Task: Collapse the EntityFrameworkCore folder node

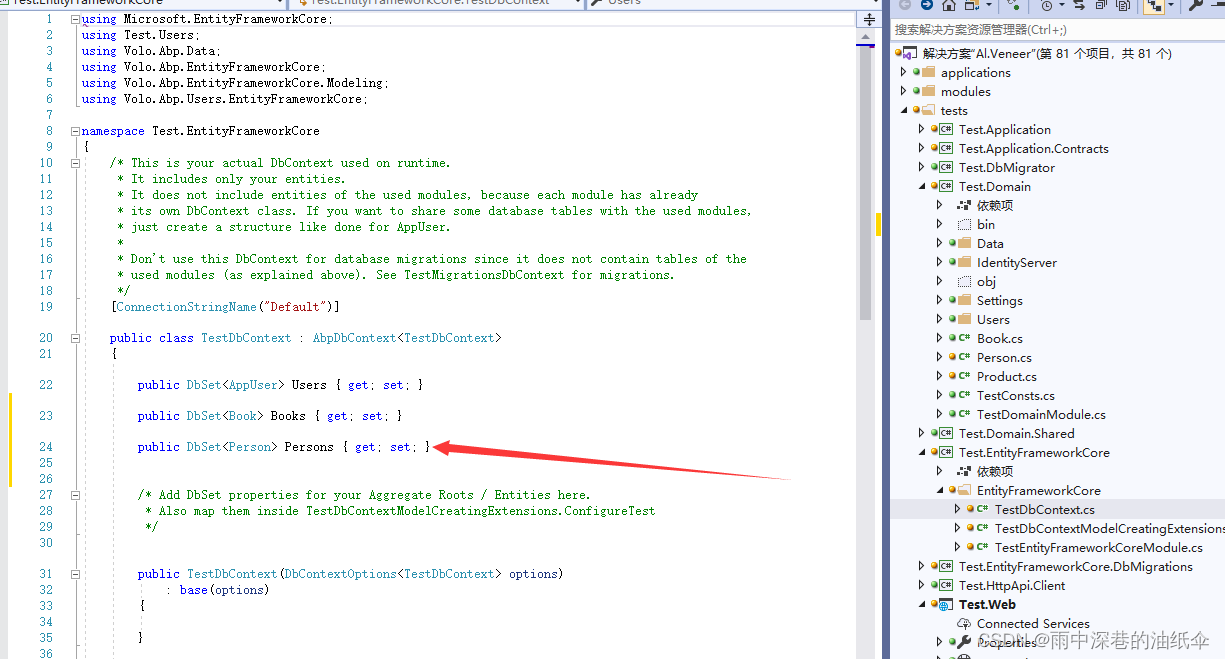Action: [x=940, y=491]
